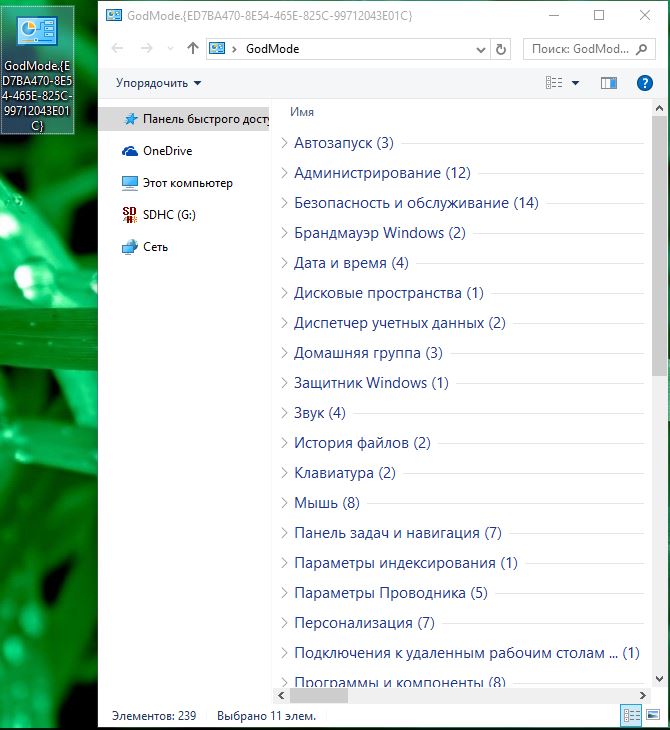Select OneDrive in the navigation pane
The height and width of the screenshot is (730, 670).
point(166,151)
